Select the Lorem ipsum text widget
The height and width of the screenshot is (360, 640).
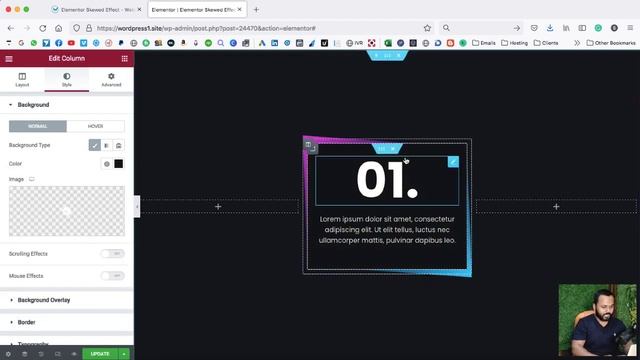[x=387, y=230]
